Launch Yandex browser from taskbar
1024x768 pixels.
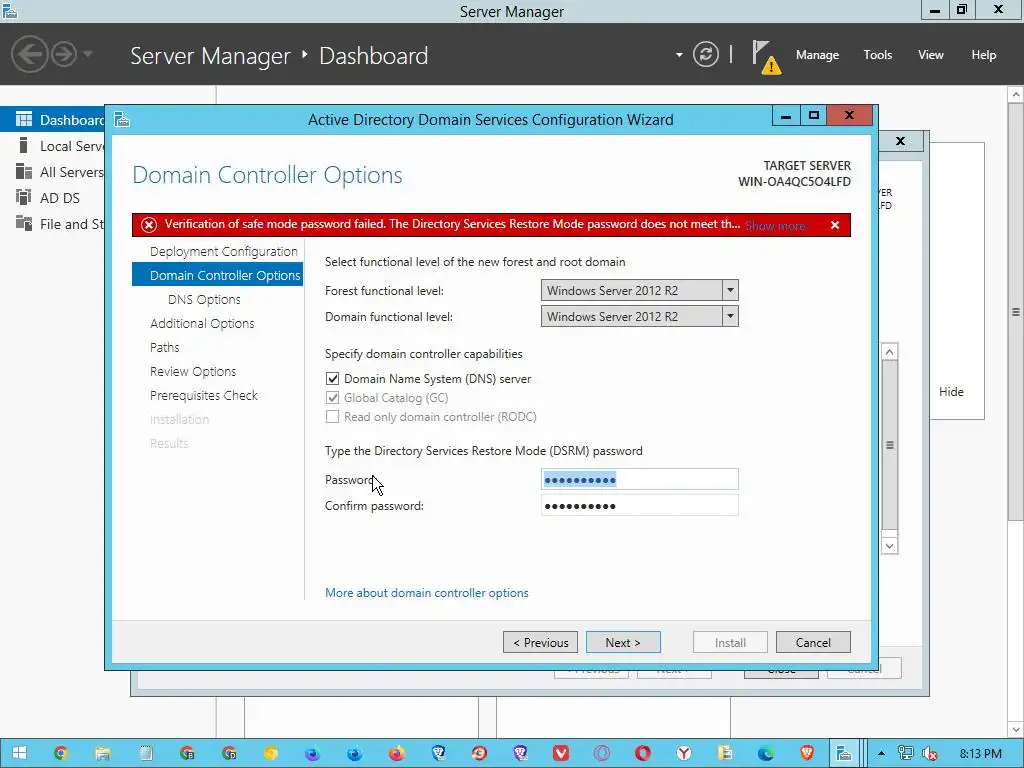684,754
